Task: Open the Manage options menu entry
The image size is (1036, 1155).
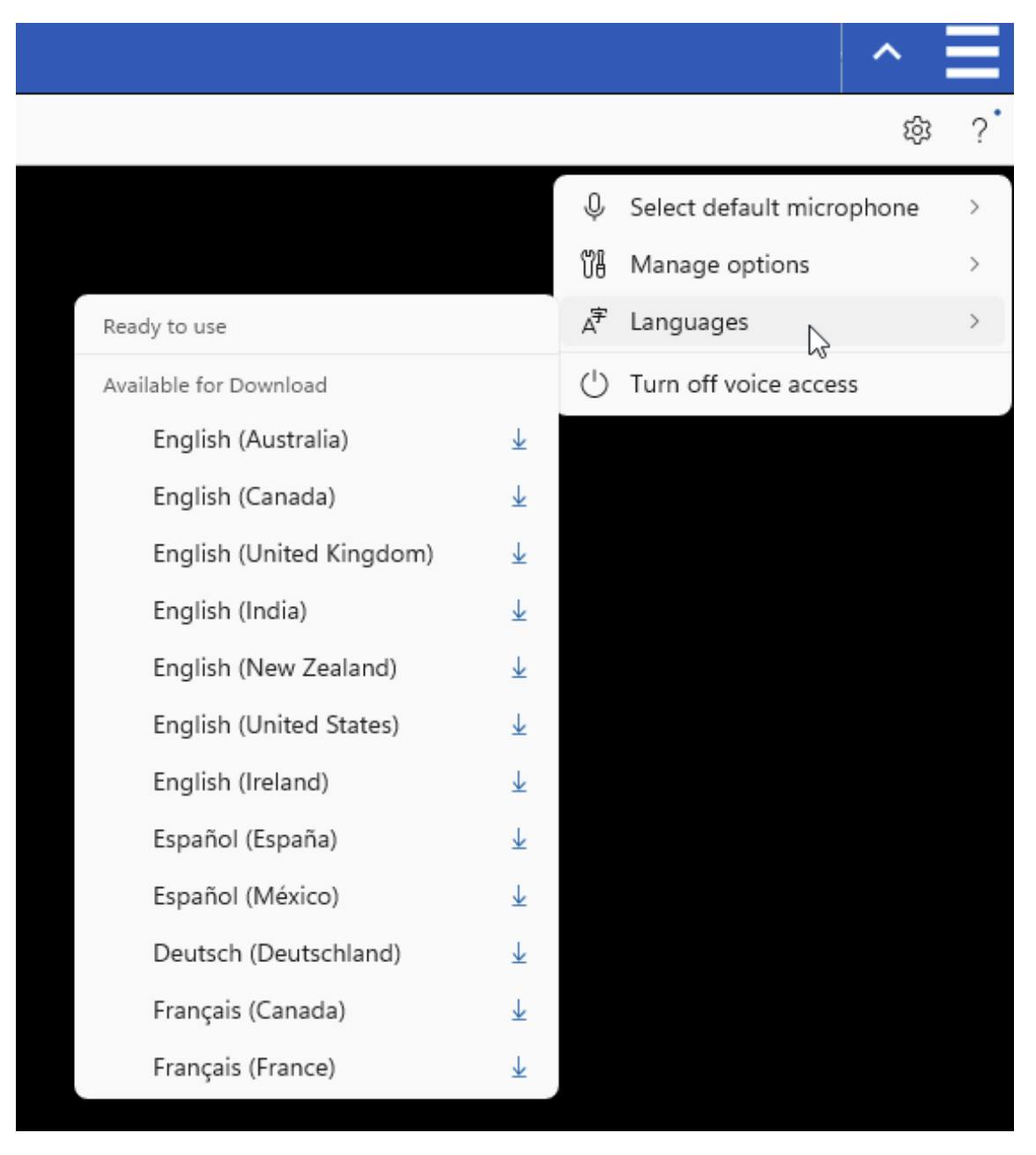Action: tap(719, 264)
